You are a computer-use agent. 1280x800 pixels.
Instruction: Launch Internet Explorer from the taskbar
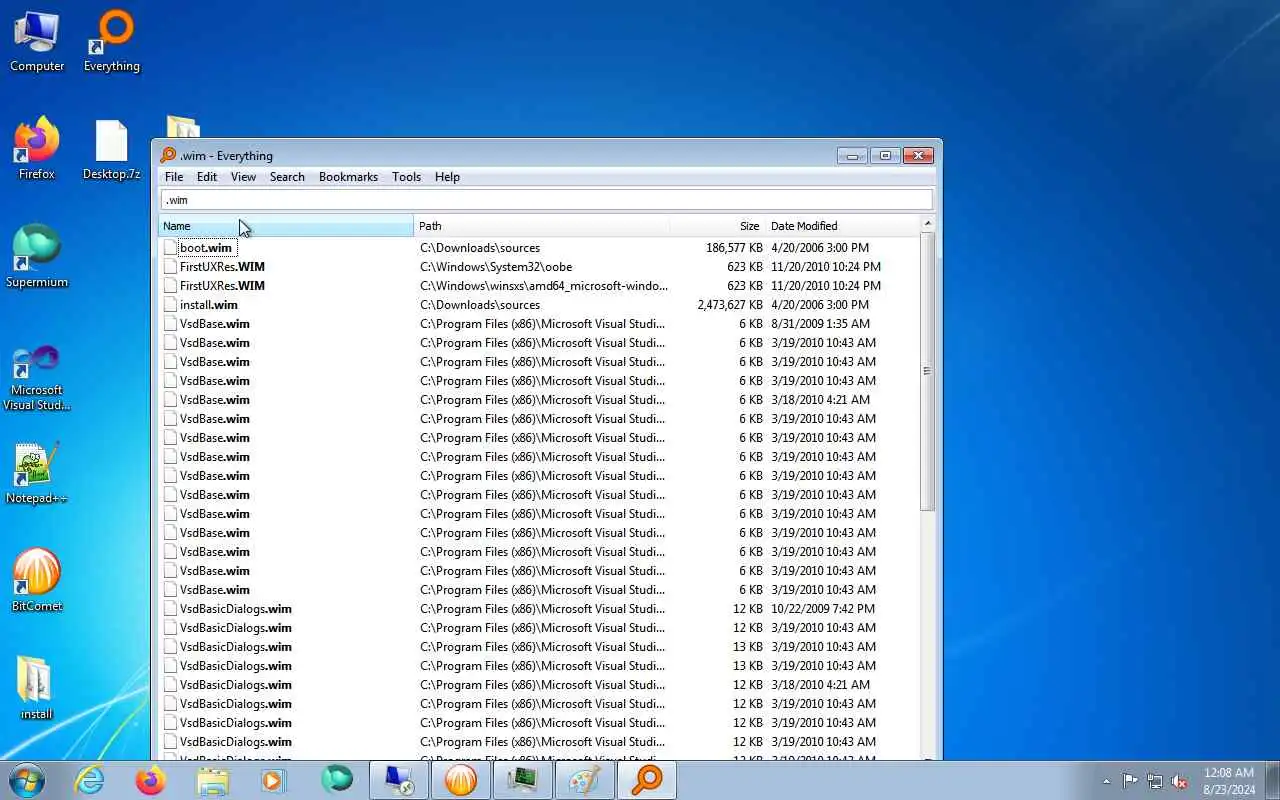click(90, 780)
